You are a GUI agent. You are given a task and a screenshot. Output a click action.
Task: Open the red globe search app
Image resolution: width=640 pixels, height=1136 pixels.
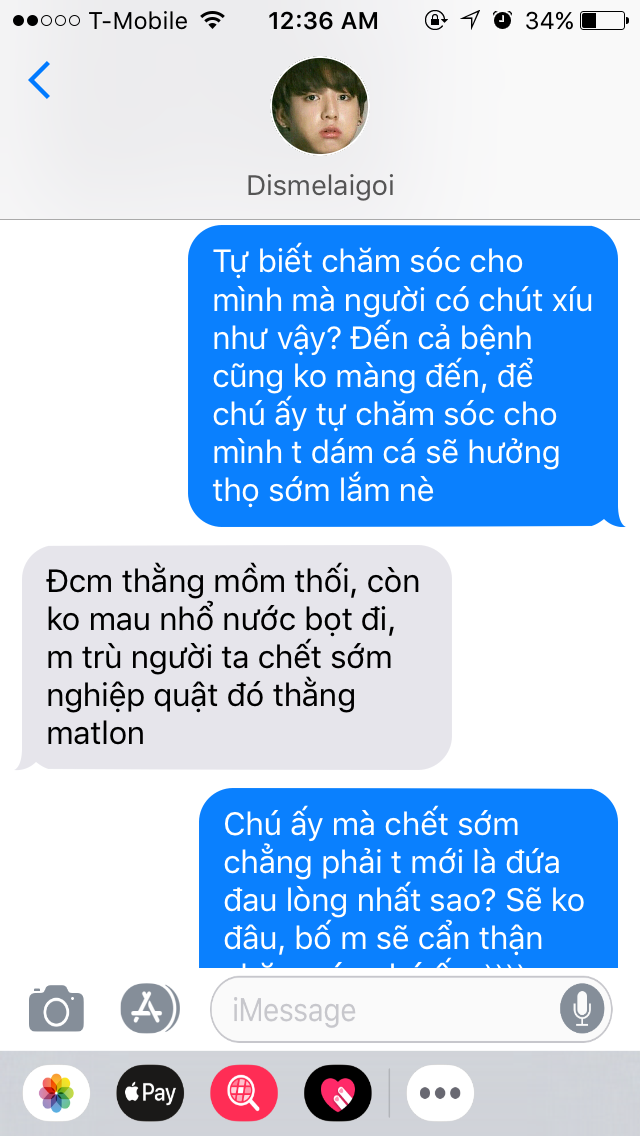tap(244, 1093)
